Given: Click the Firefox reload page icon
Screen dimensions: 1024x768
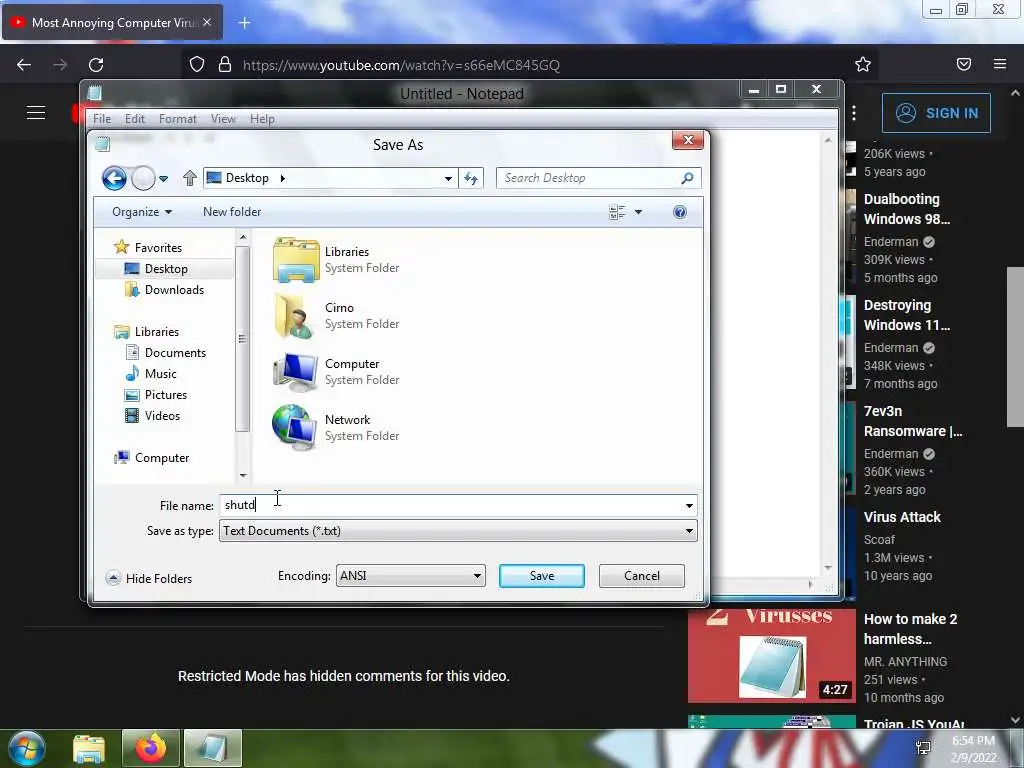Looking at the screenshot, I should point(96,65).
